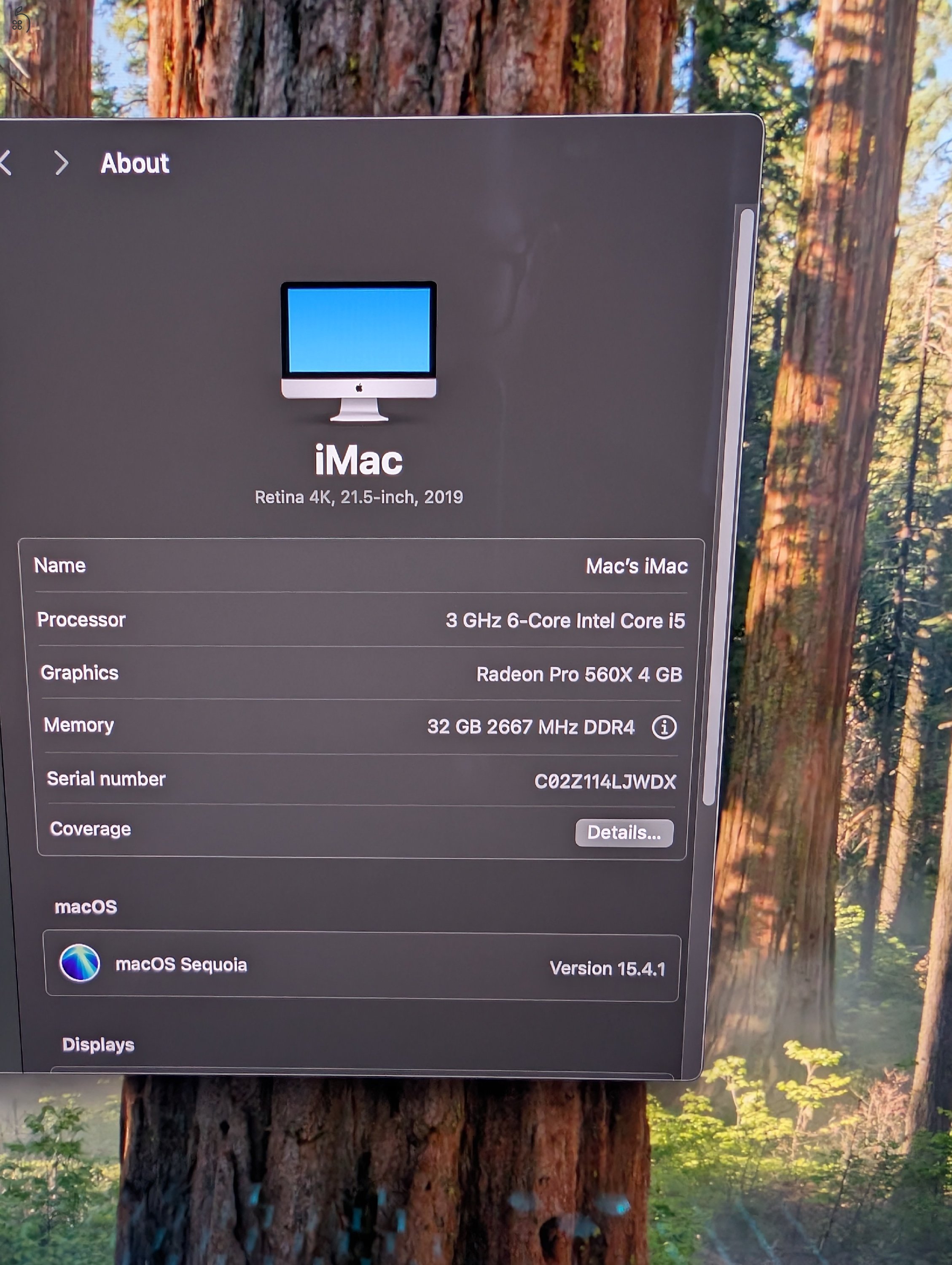Click the large "iMac" title

[x=358, y=460]
